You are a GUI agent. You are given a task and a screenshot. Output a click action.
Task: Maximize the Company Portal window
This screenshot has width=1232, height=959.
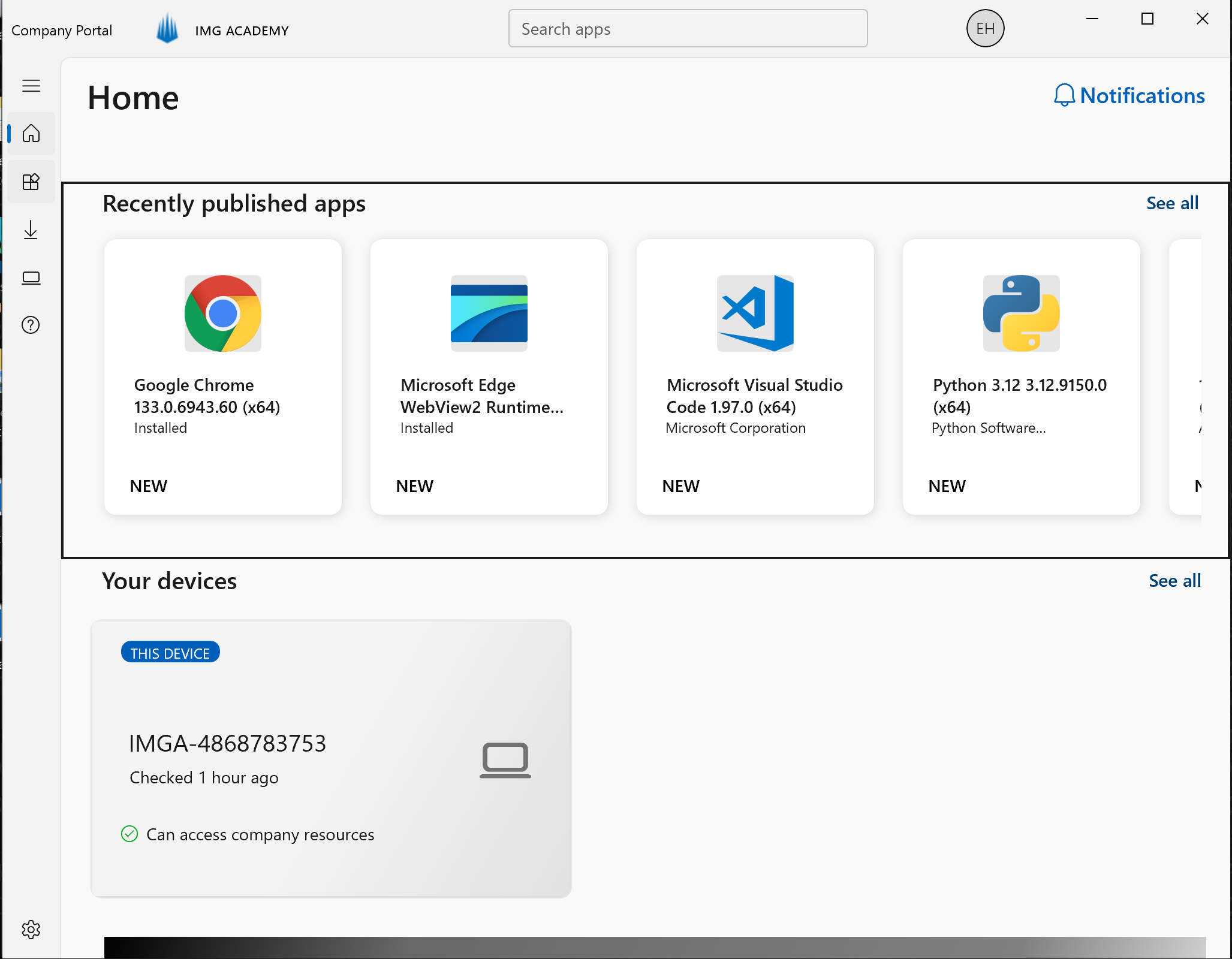click(x=1147, y=19)
